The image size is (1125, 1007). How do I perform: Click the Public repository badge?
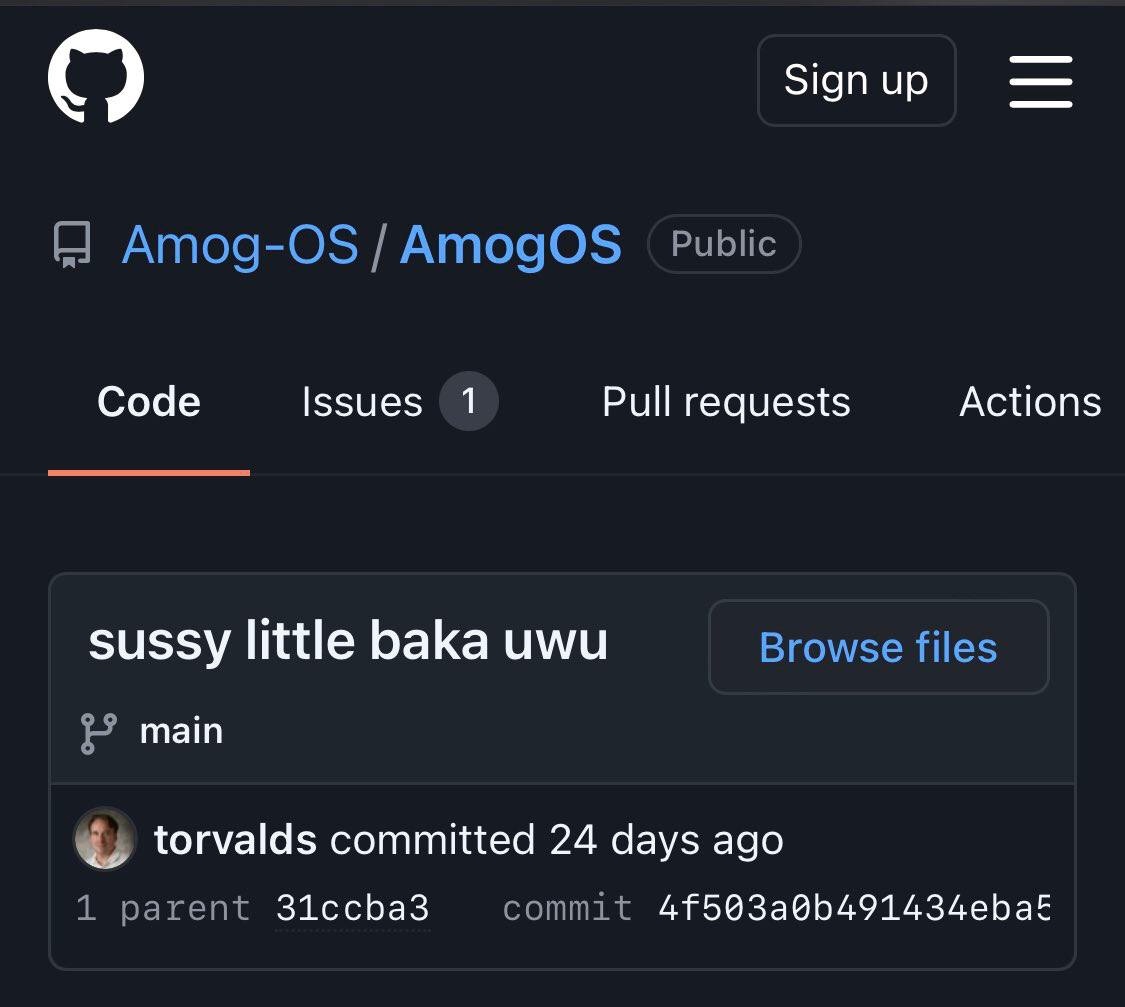[723, 243]
